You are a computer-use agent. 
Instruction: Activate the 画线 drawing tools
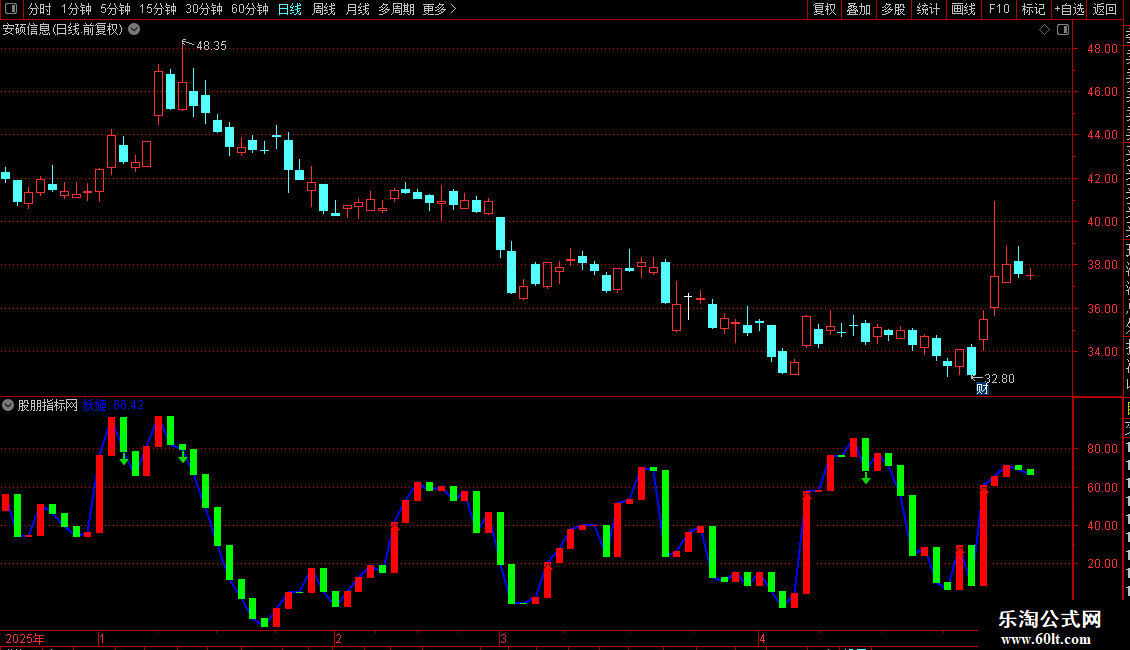click(x=963, y=9)
